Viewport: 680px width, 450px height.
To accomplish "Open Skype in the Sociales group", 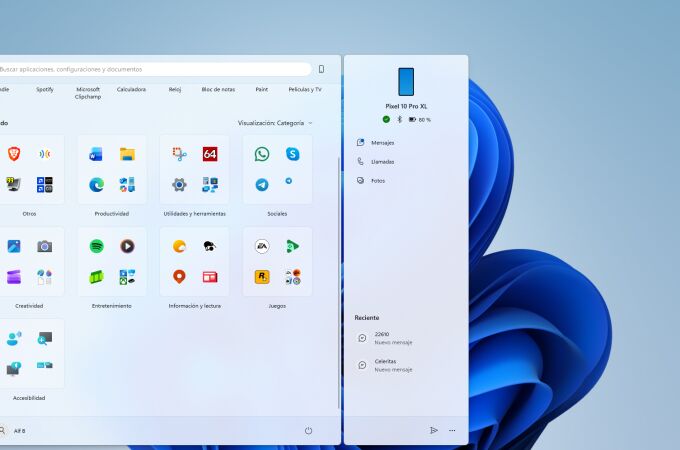I will [293, 154].
